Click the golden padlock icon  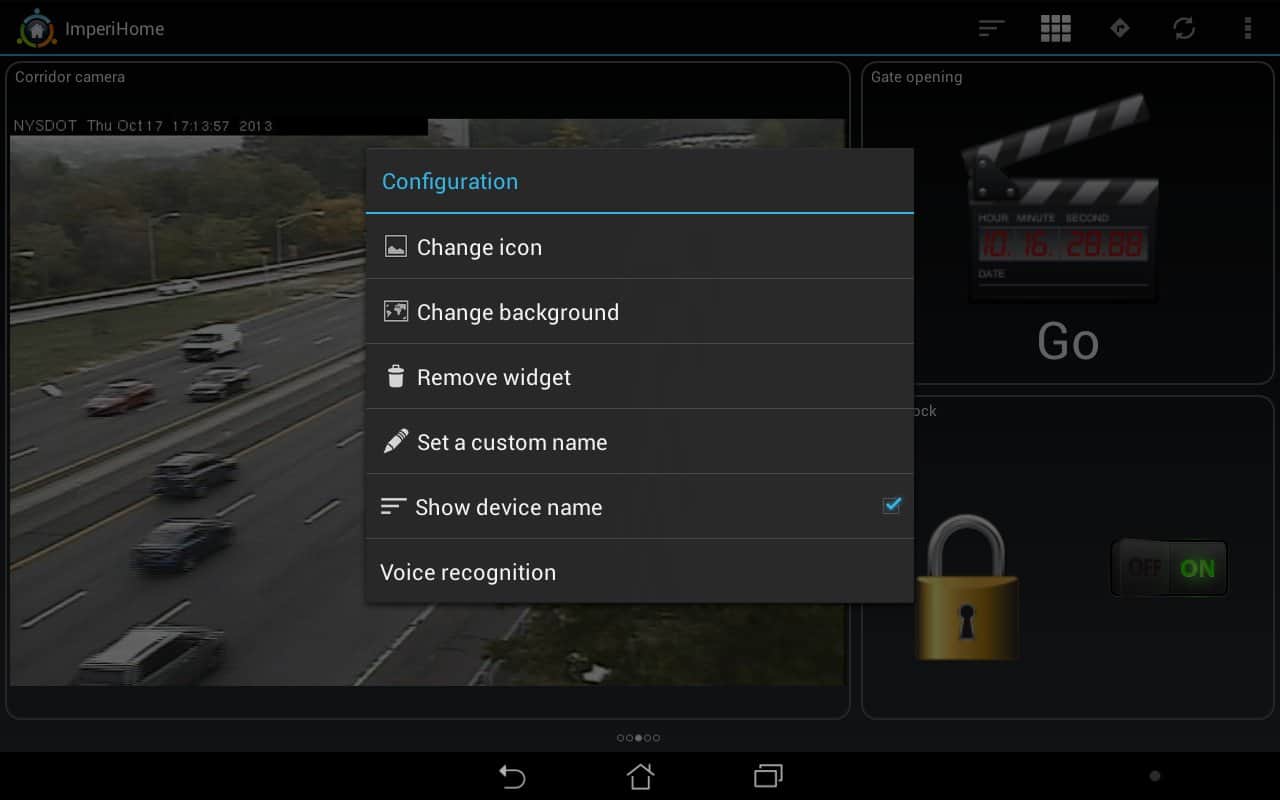[x=966, y=590]
